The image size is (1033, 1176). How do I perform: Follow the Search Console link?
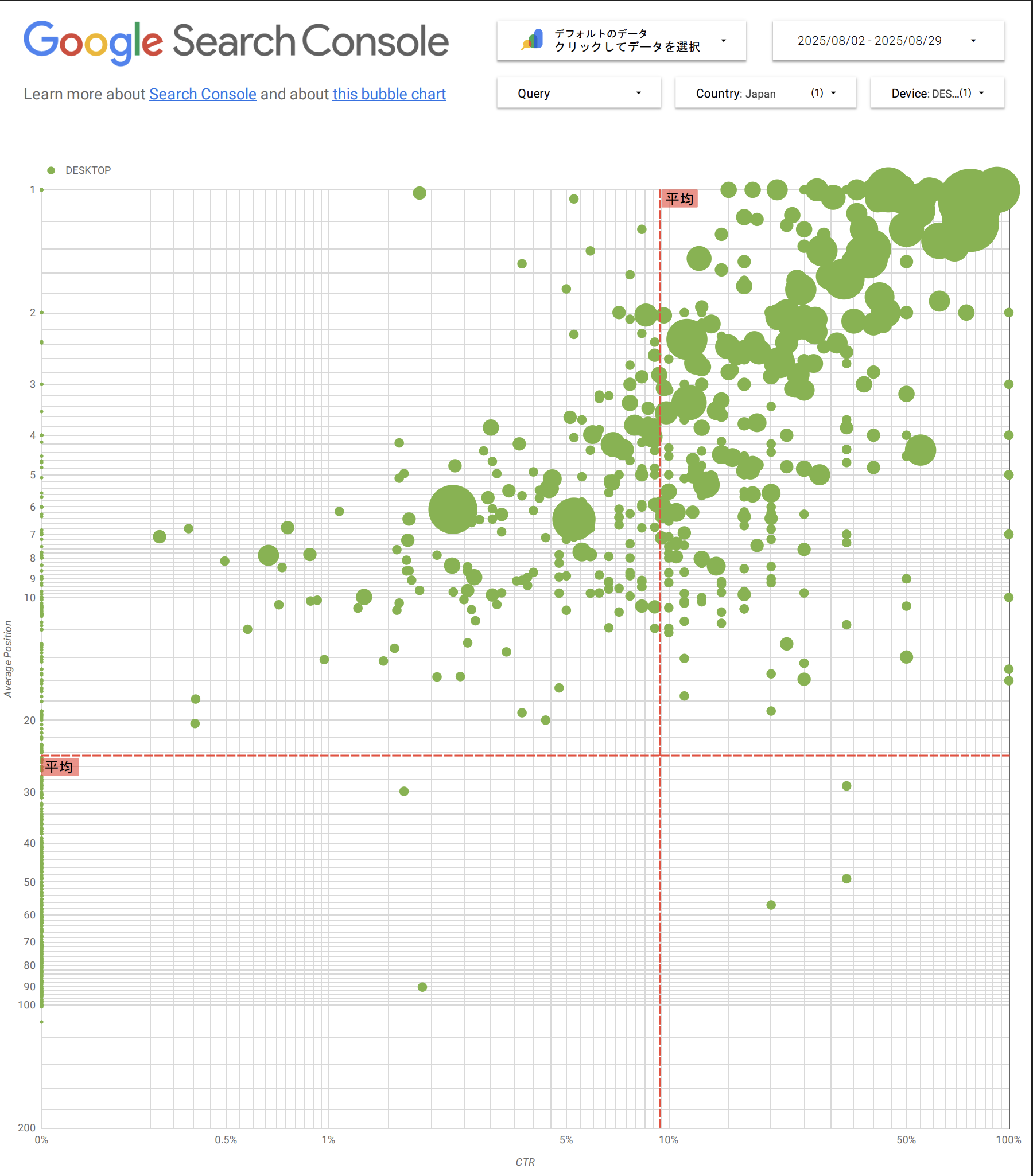203,94
